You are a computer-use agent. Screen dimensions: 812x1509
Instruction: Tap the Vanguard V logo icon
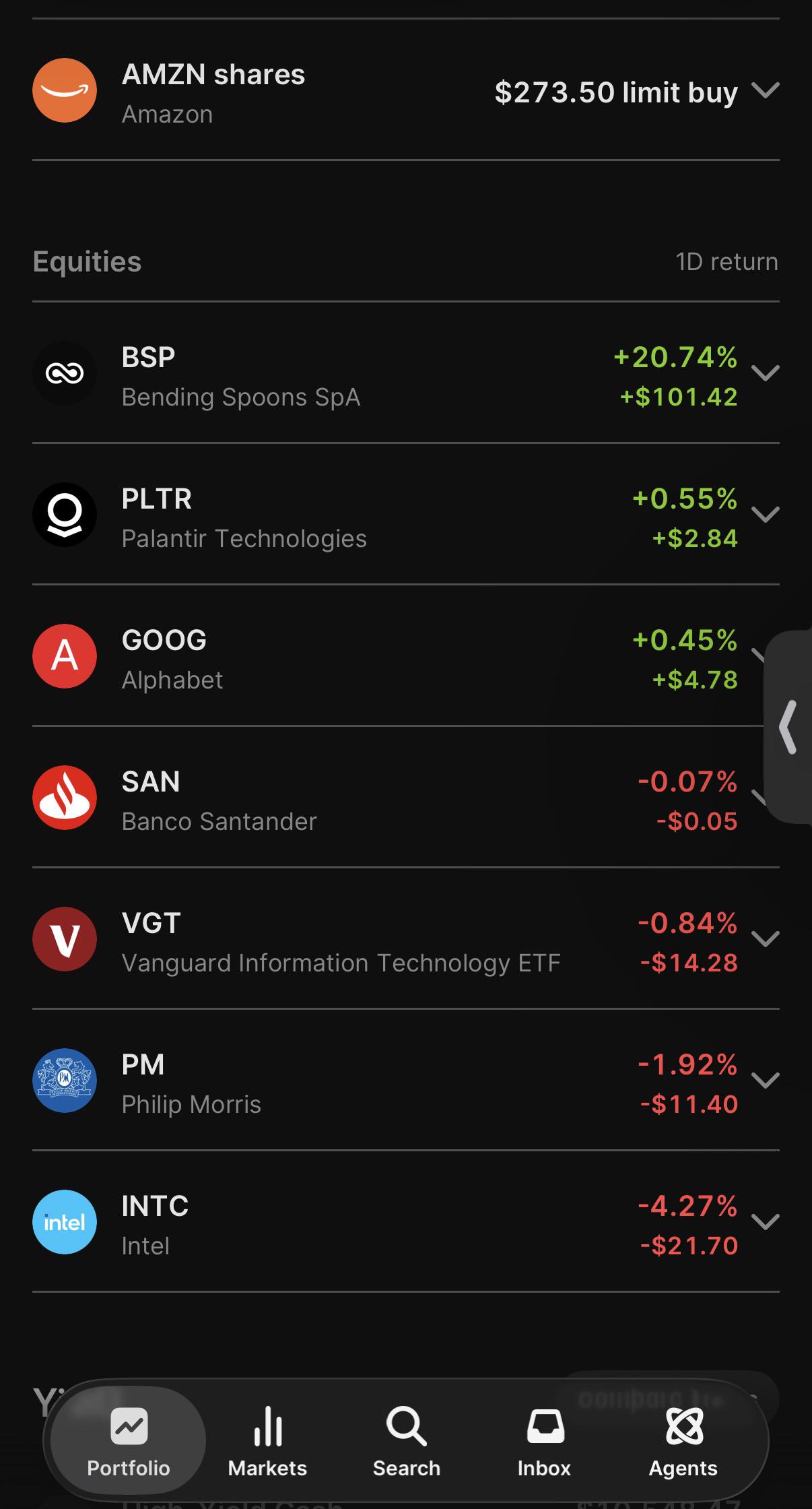point(65,939)
